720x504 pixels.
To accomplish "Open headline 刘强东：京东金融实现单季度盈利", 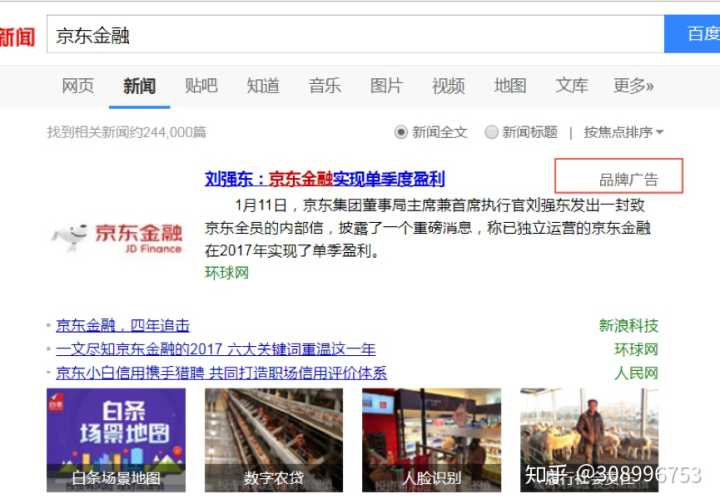I will click(325, 179).
